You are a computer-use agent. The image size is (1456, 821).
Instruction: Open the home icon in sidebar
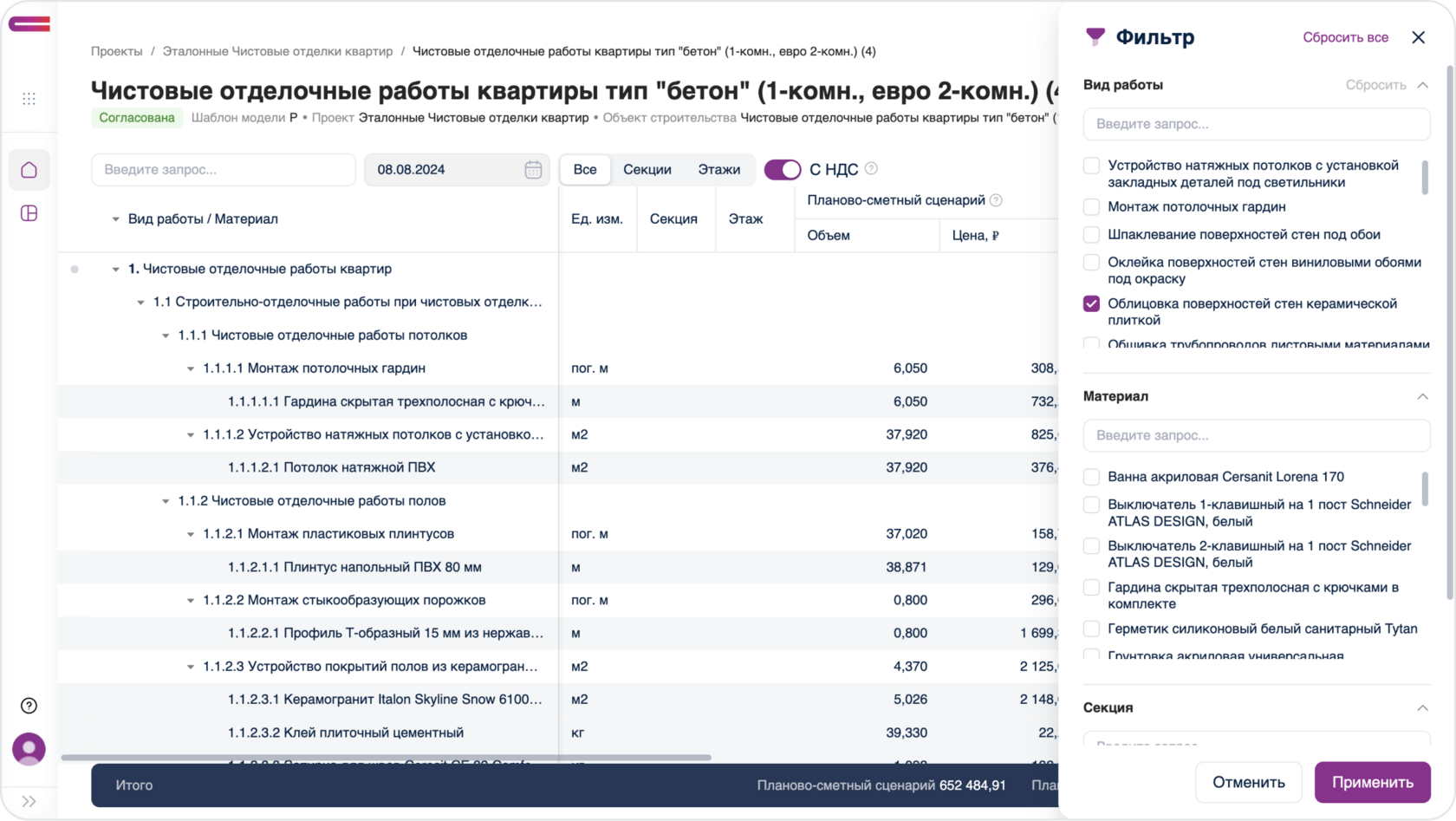pyautogui.click(x=29, y=170)
